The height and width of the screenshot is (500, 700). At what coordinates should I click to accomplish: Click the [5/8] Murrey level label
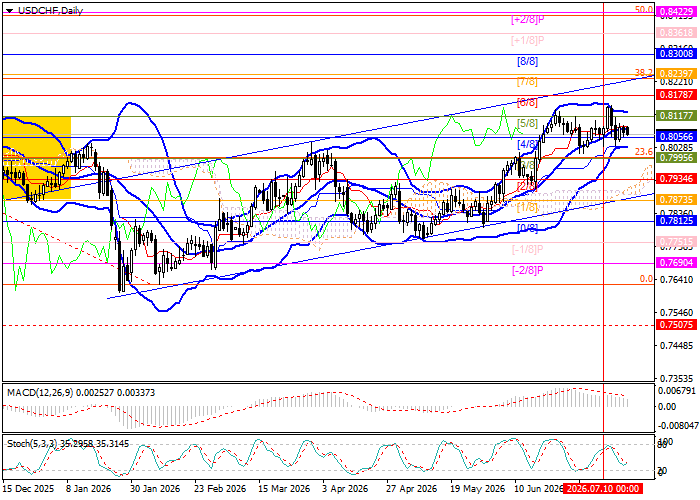(x=527, y=123)
